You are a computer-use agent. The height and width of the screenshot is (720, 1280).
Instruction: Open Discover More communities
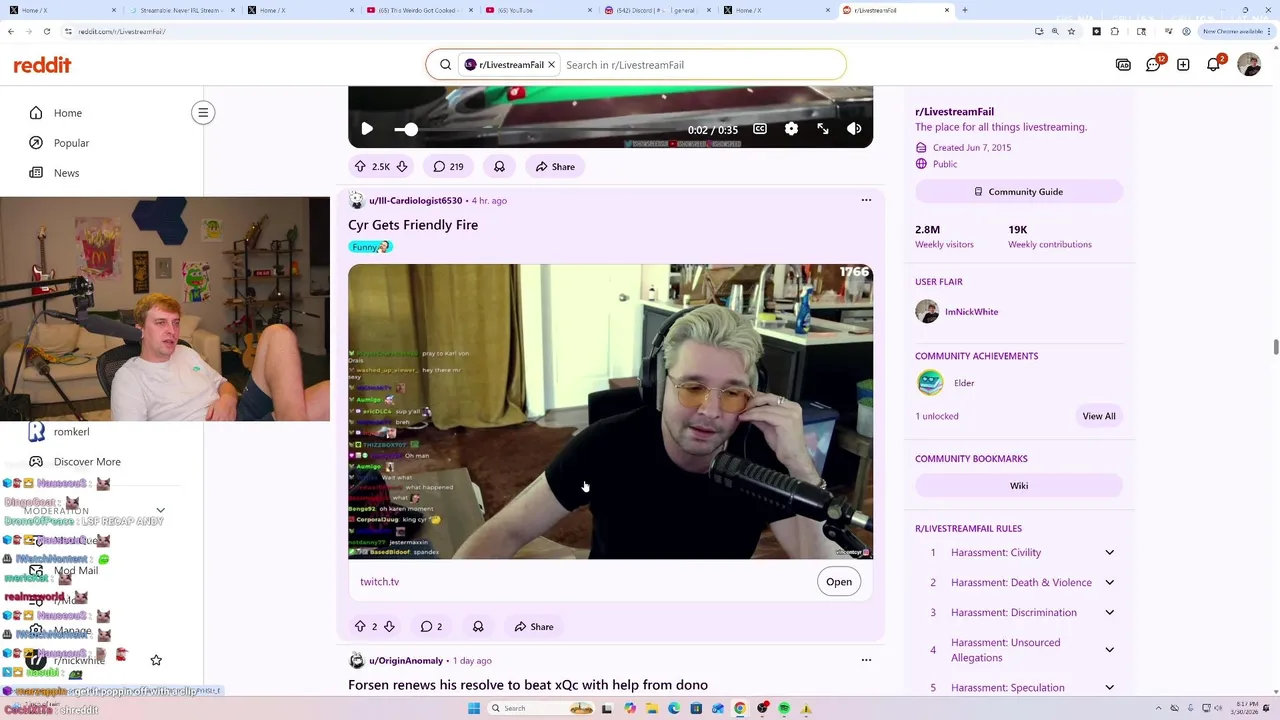[87, 462]
